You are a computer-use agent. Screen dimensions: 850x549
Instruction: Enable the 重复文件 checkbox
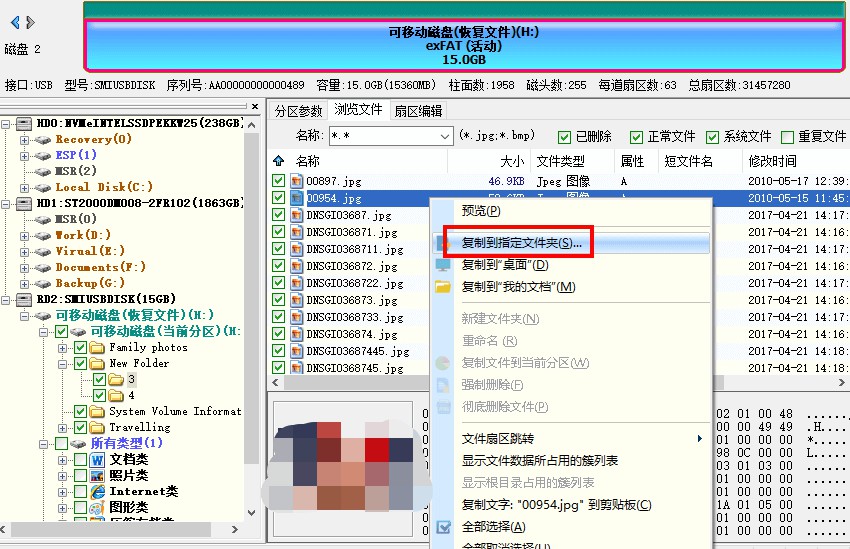787,137
